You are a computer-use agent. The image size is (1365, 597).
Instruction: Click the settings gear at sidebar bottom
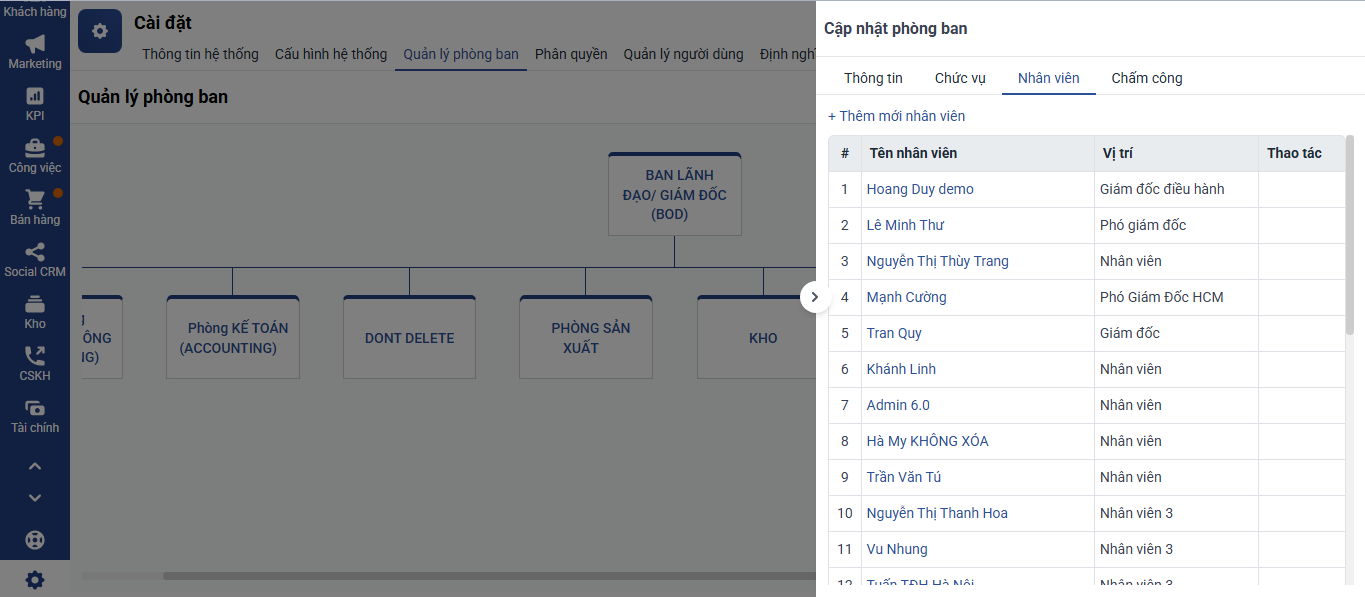pyautogui.click(x=35, y=580)
